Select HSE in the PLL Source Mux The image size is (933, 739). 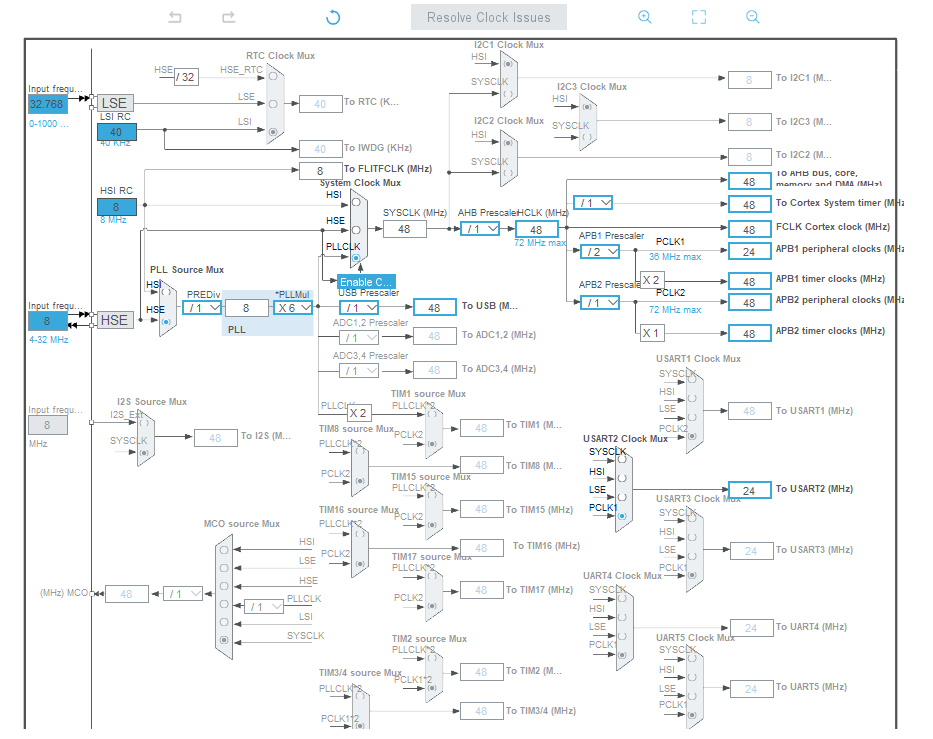coord(166,320)
